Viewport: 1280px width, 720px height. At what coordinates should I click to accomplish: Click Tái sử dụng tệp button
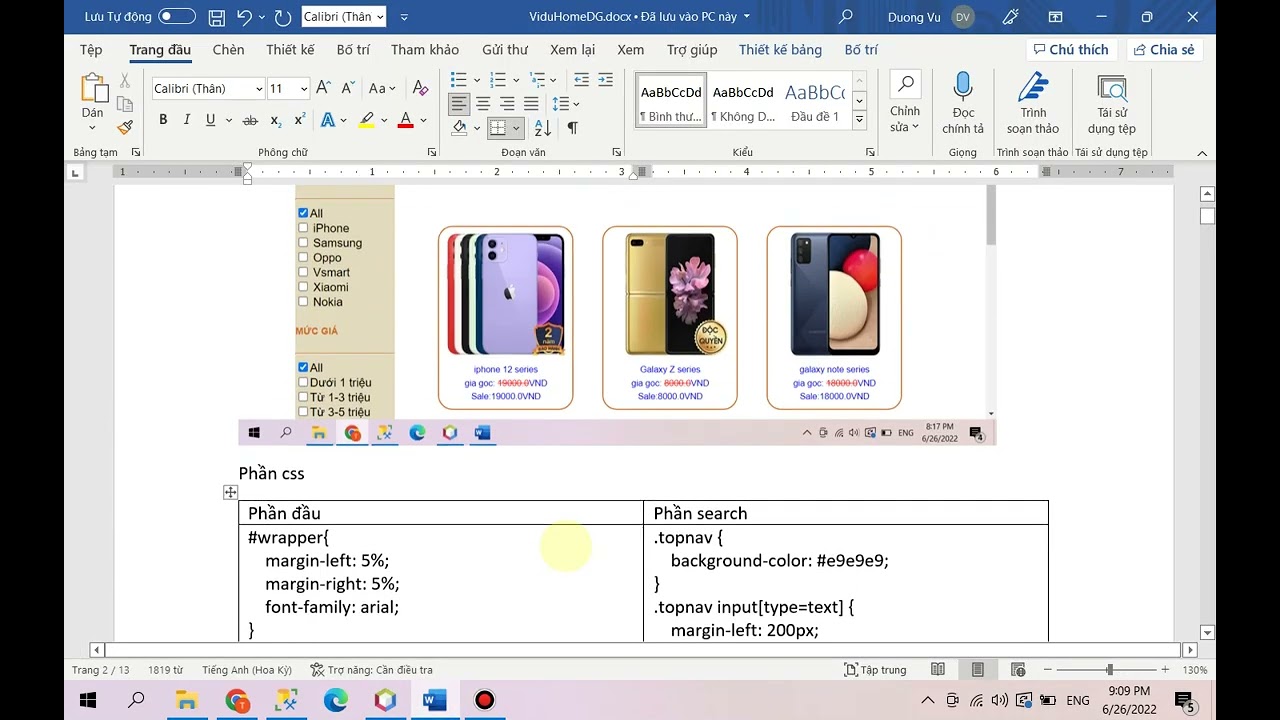point(1112,103)
